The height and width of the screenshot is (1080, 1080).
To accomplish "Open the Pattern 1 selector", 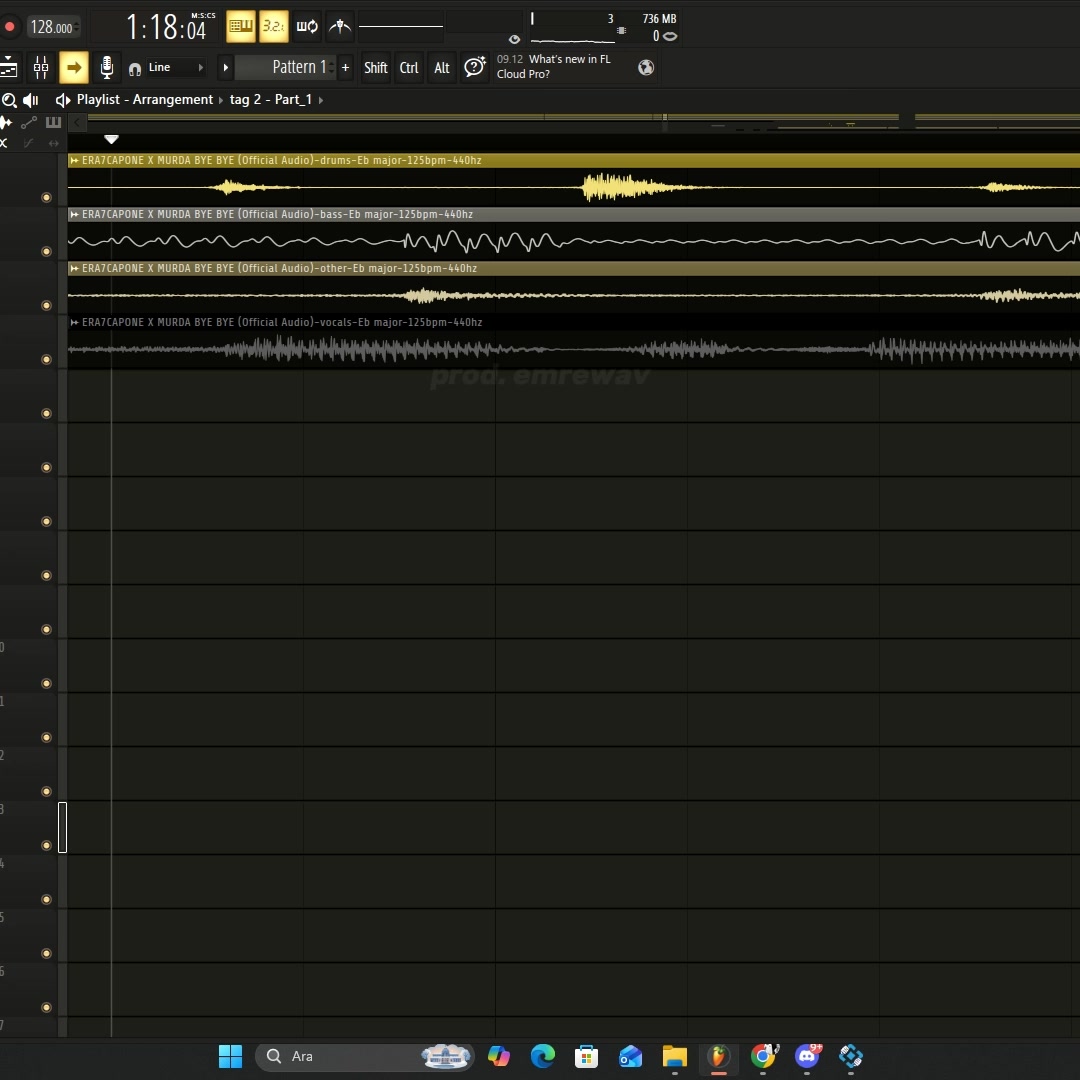I will coord(285,68).
